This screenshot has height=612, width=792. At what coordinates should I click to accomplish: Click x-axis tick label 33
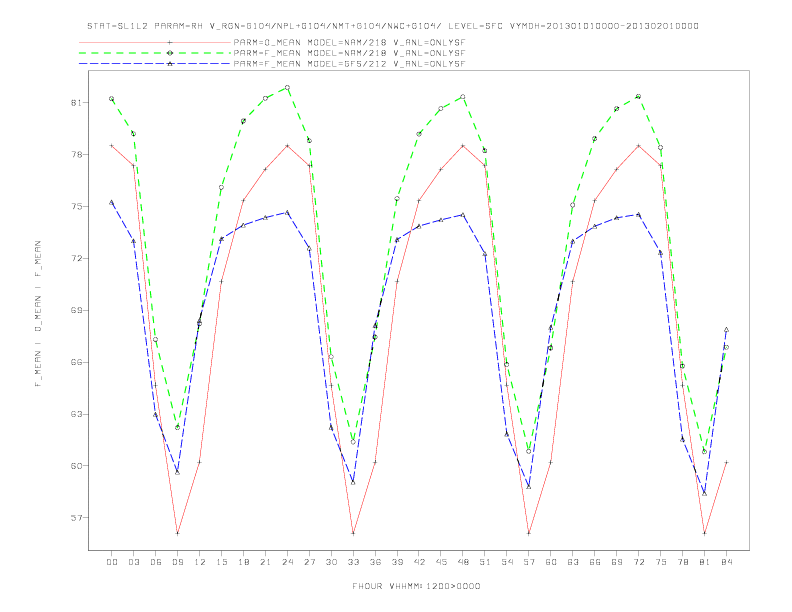click(353, 562)
